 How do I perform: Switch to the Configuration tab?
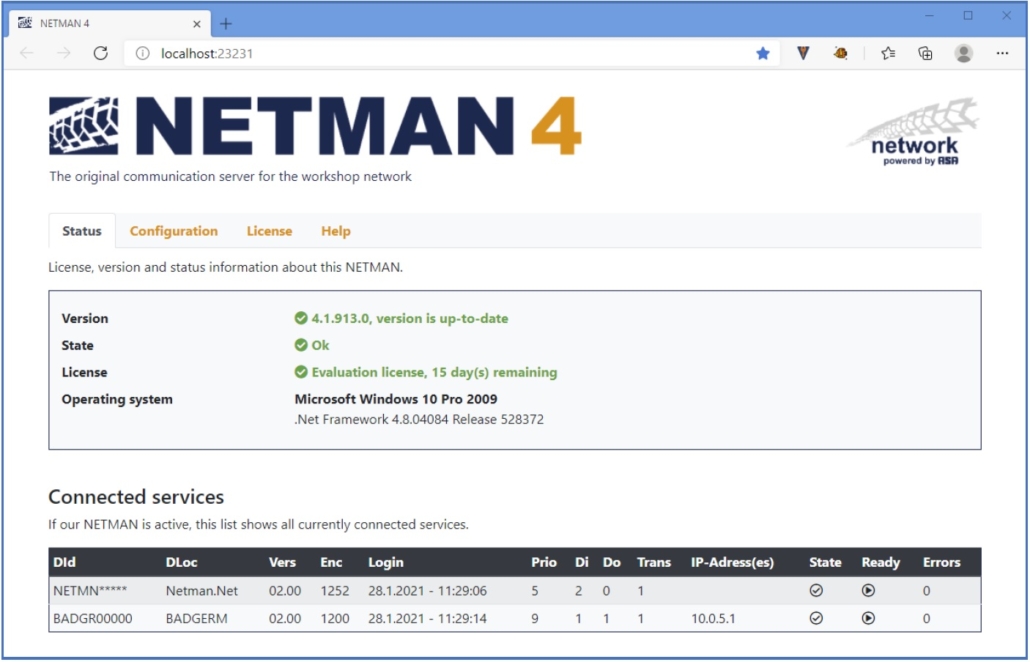[x=173, y=231]
